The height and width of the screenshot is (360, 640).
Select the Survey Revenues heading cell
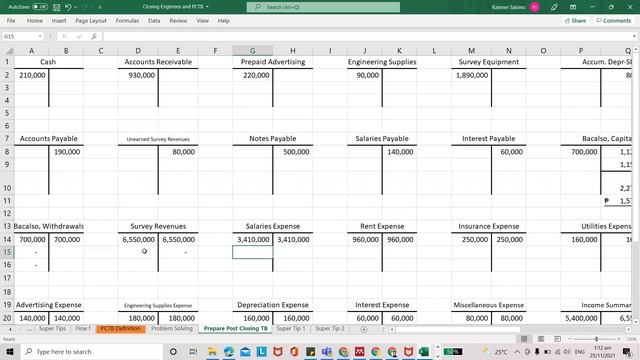[x=158, y=226]
